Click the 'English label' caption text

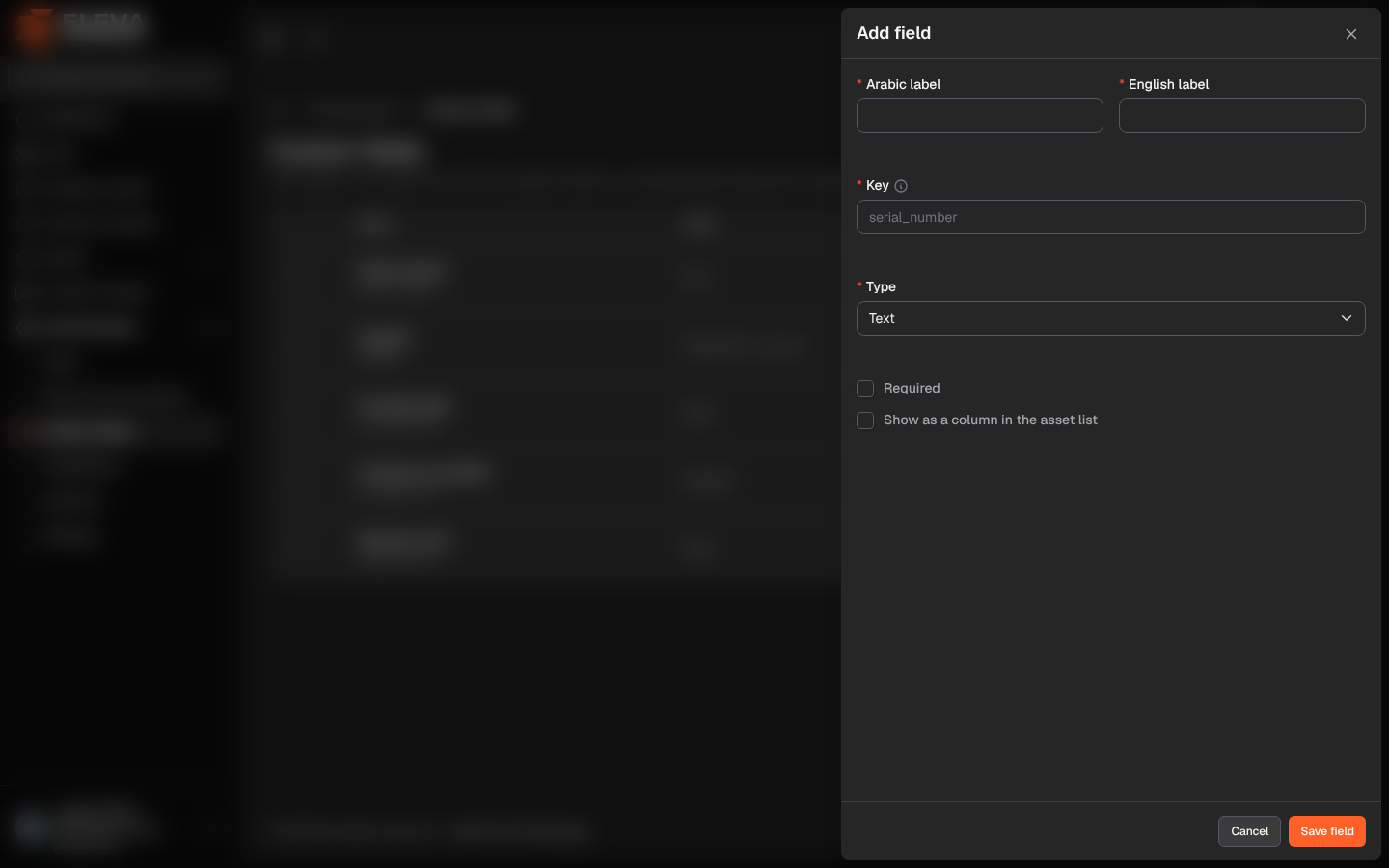pyautogui.click(x=1168, y=84)
